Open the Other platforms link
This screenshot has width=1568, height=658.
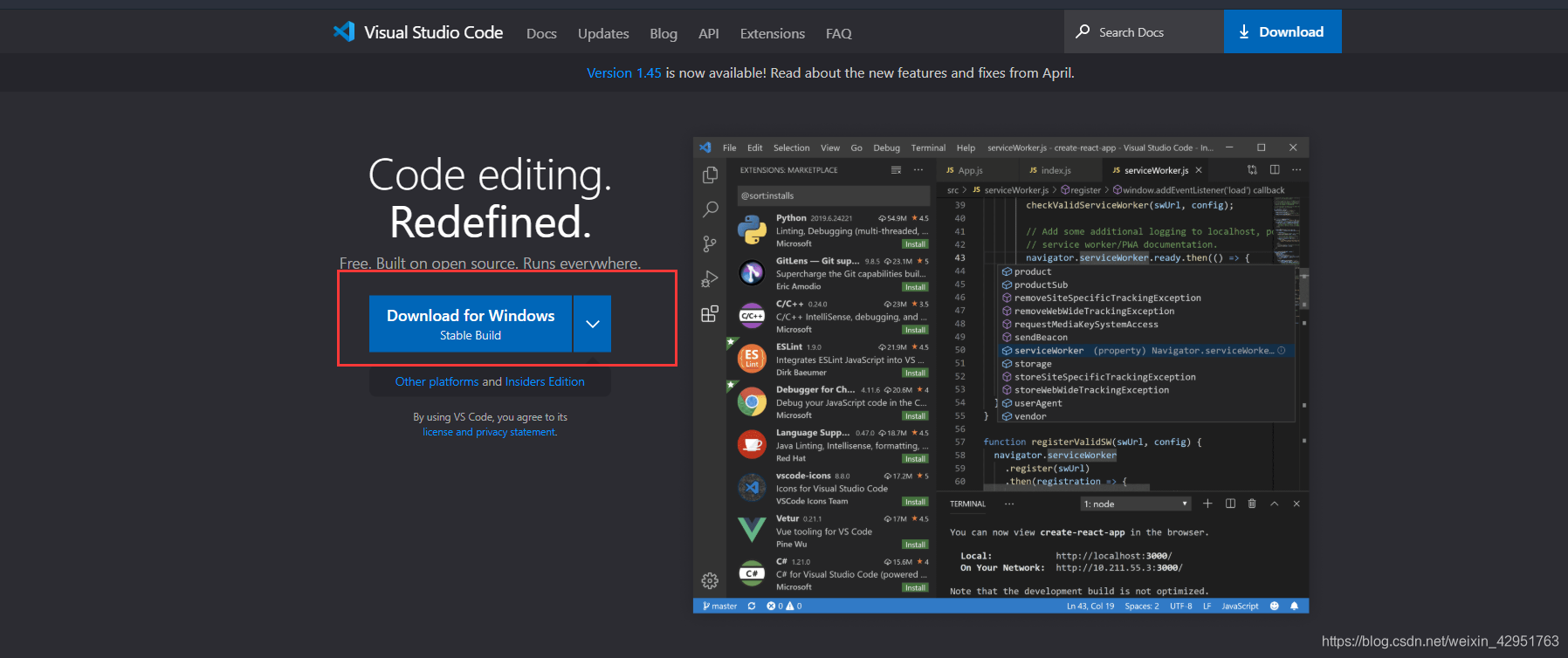tap(437, 381)
